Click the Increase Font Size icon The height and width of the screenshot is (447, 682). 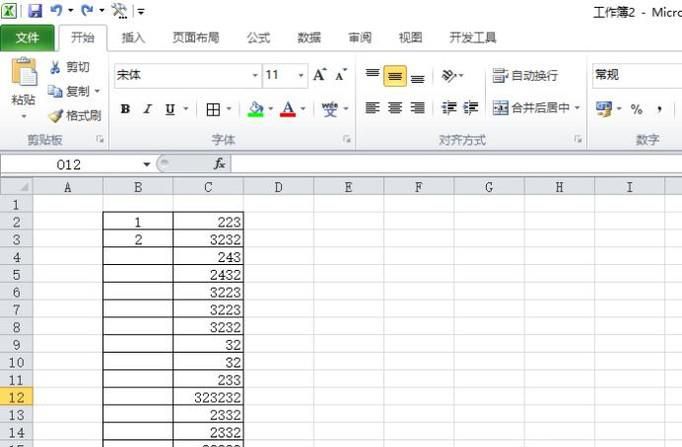(319, 75)
